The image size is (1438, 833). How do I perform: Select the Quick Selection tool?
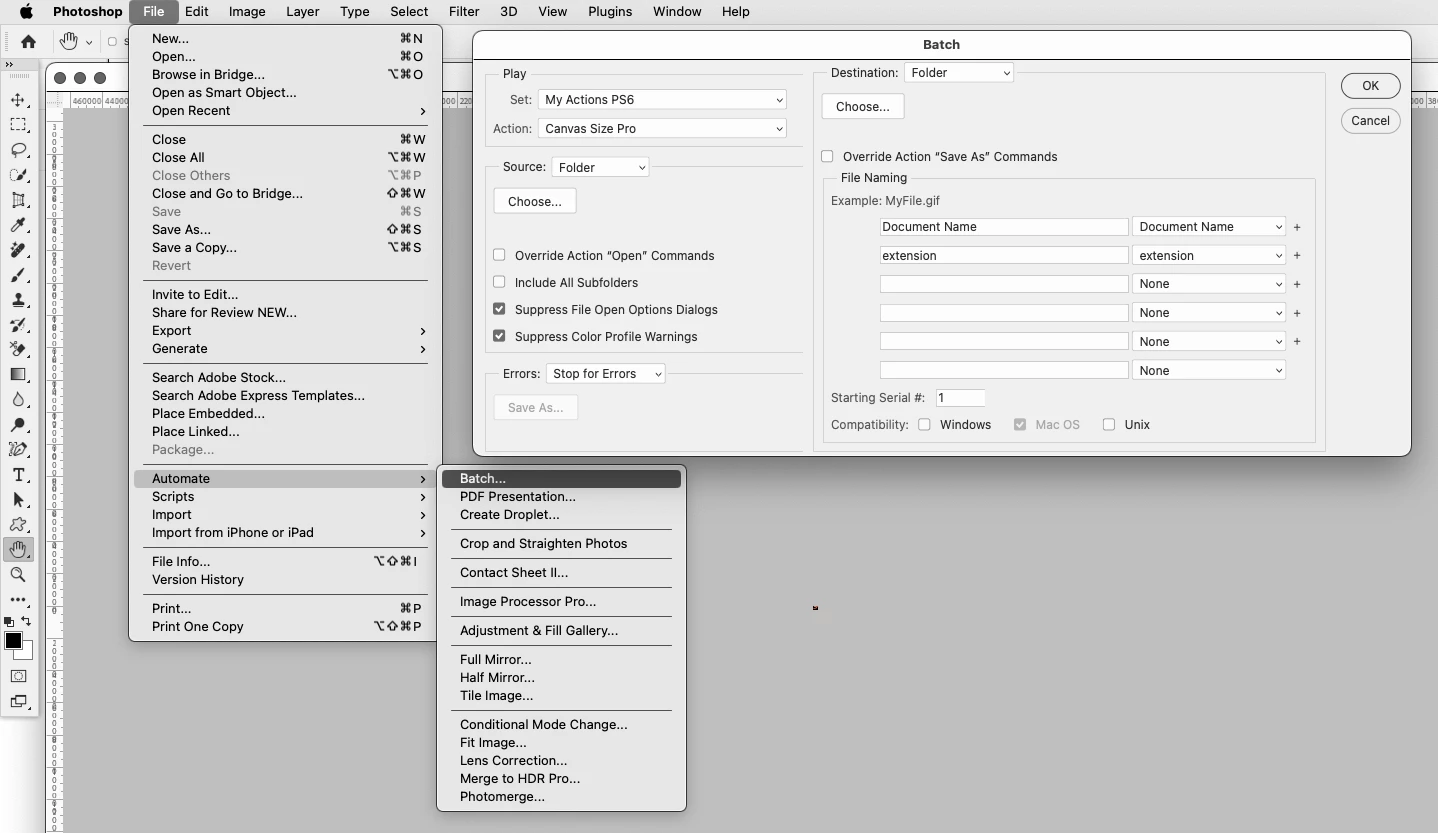(18, 175)
